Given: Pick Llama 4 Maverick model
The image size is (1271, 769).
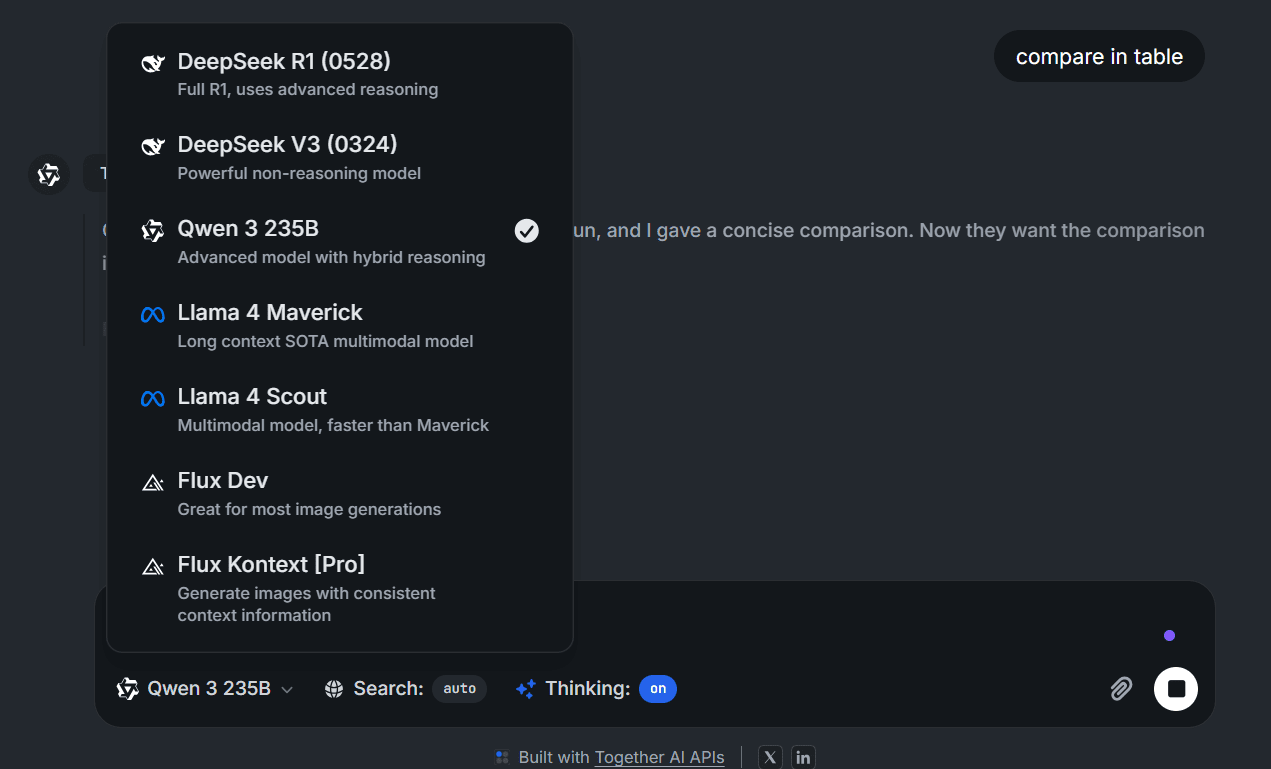Looking at the screenshot, I should pyautogui.click(x=339, y=326).
